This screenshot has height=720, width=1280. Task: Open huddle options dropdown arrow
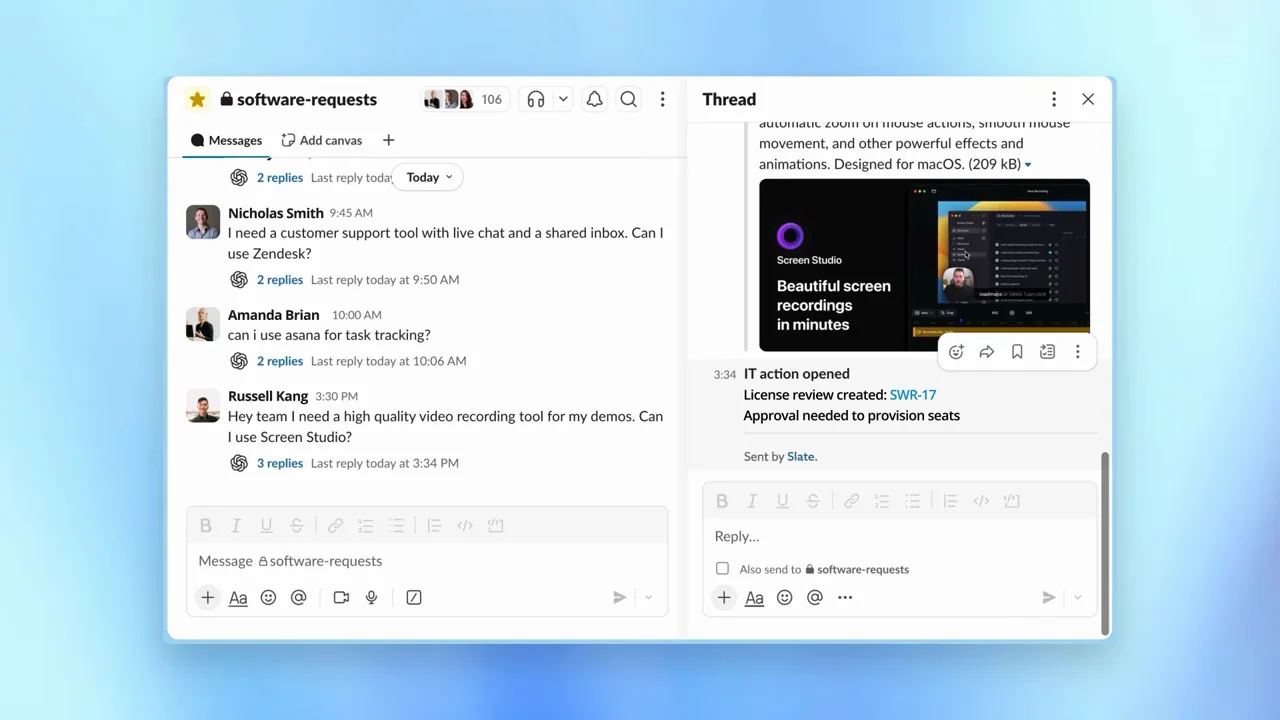(563, 99)
